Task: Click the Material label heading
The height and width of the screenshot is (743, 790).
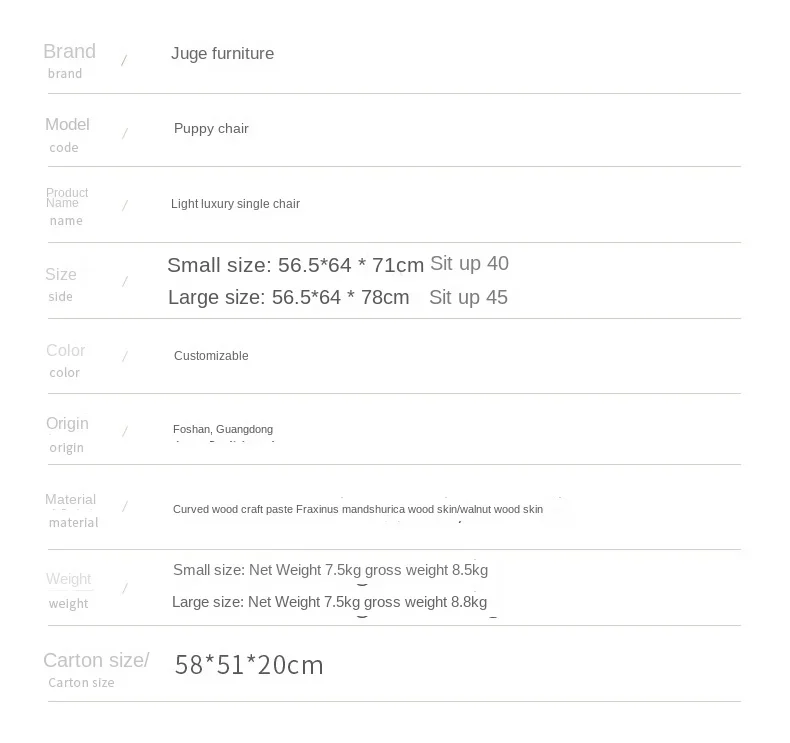Action: [x=71, y=499]
